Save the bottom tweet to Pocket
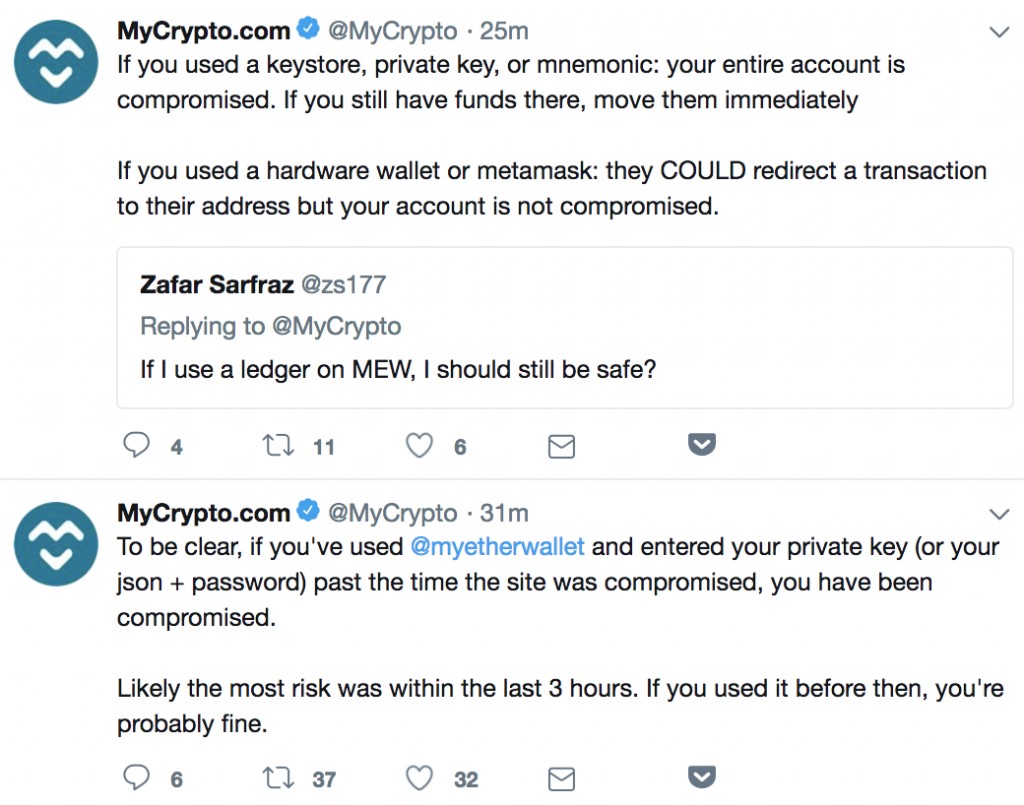The image size is (1024, 805). click(701, 776)
